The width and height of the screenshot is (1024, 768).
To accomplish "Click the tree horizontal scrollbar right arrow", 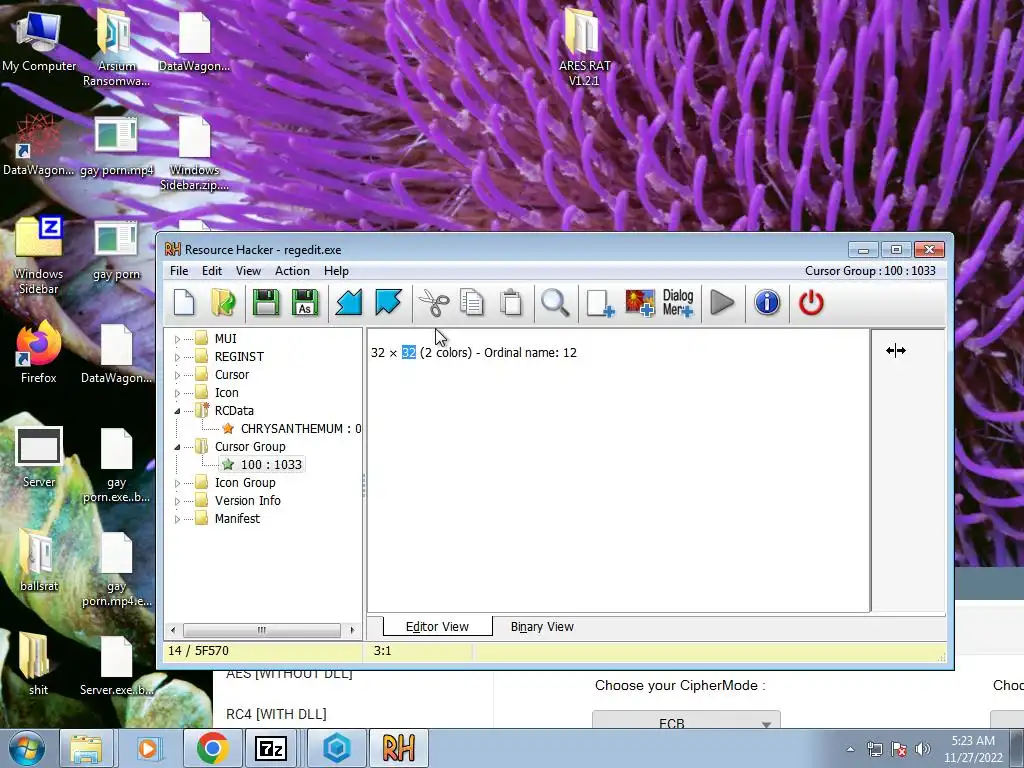I will coord(353,630).
